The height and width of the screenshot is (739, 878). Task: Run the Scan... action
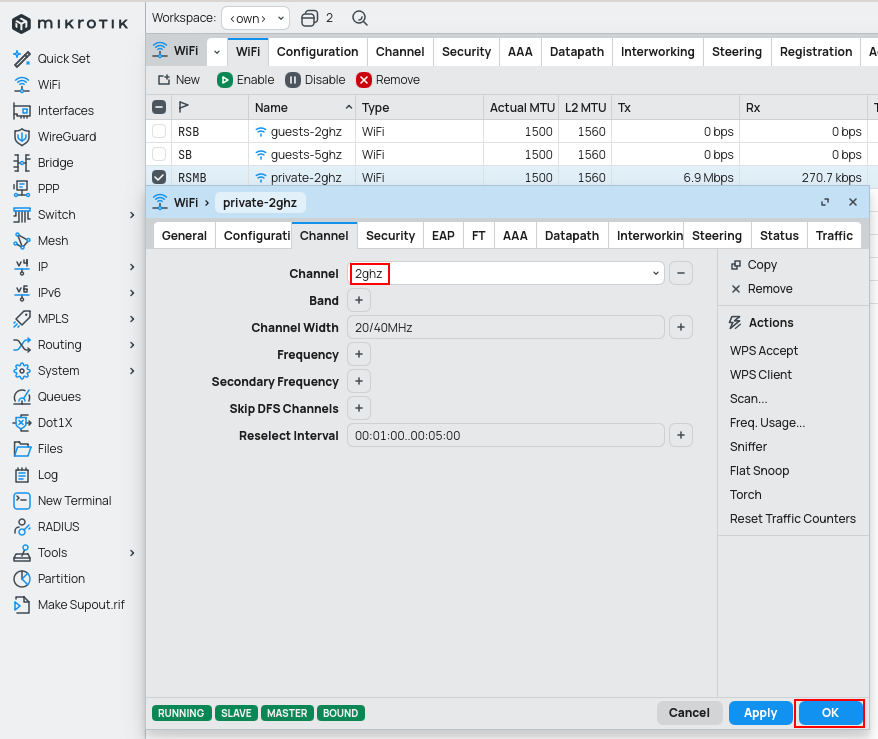coord(748,399)
